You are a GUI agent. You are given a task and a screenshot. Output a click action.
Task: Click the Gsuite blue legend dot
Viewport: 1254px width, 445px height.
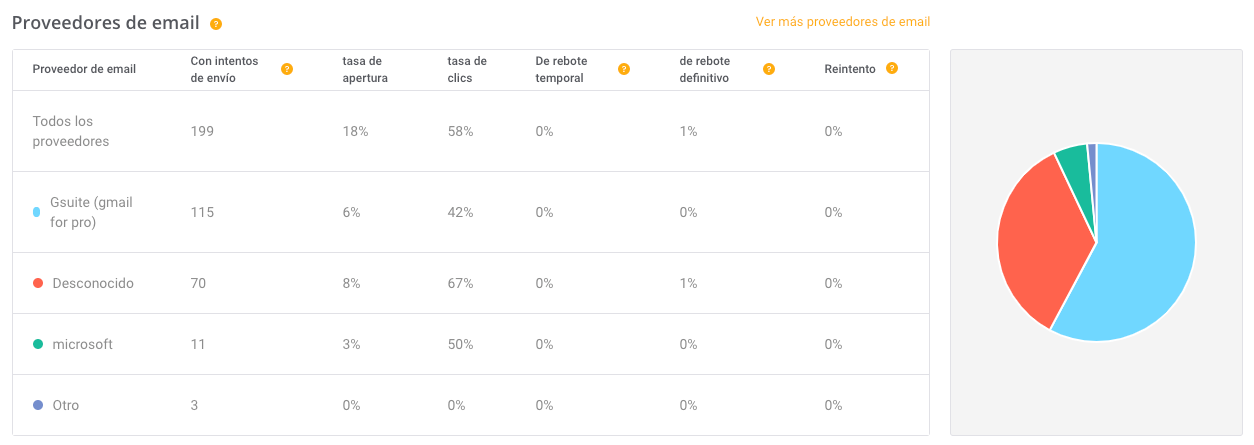click(x=37, y=212)
